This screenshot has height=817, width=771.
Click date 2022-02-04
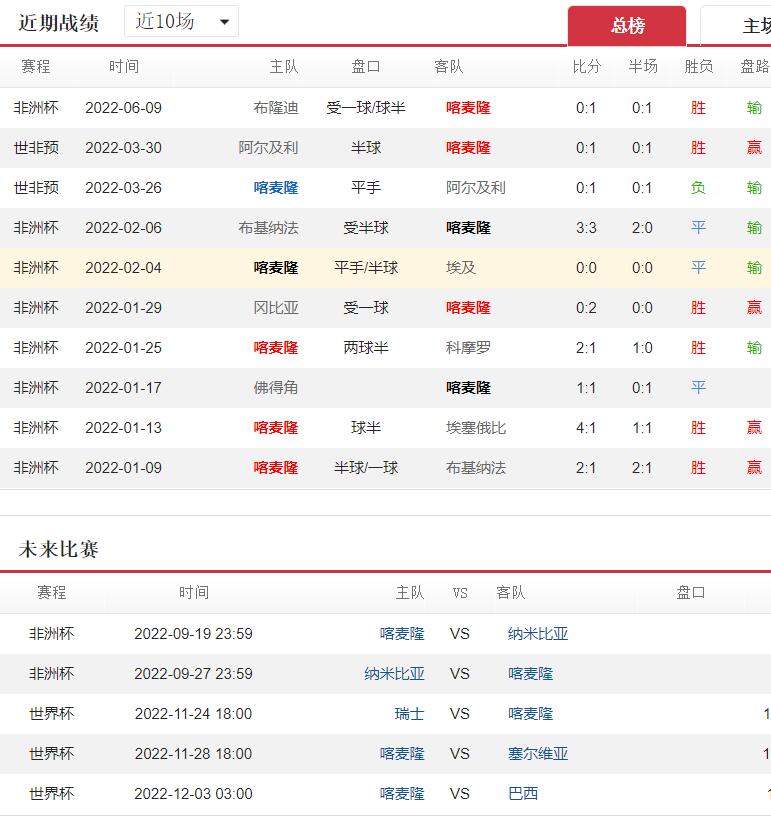tap(123, 268)
